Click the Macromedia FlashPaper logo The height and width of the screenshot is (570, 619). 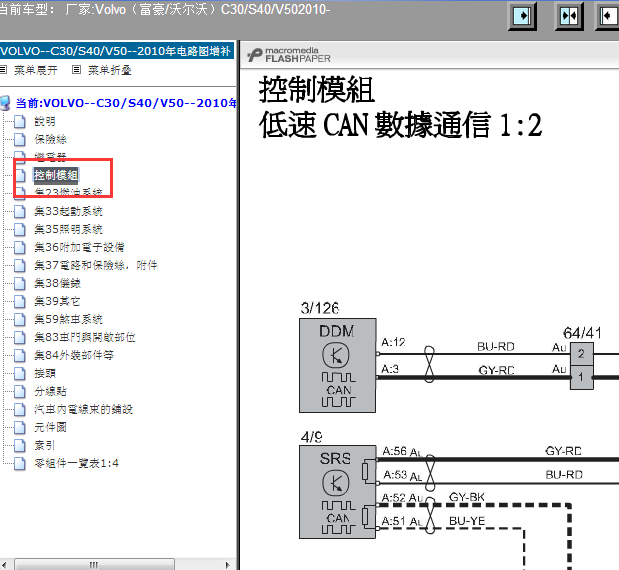[x=289, y=55]
